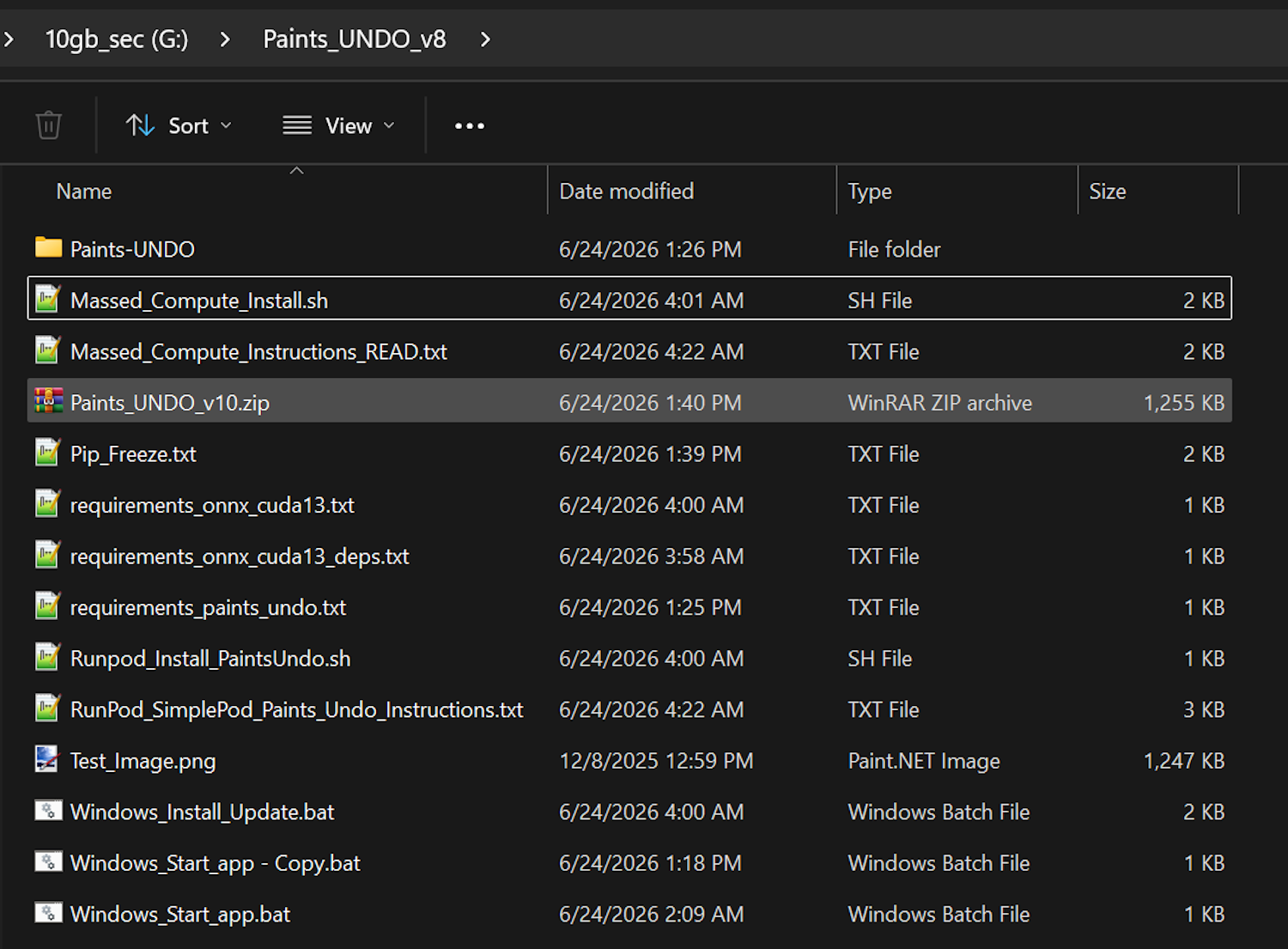Click the 6/24/2026 1:18 PM date cell
Viewport: 1288px width, 949px height.
(650, 863)
